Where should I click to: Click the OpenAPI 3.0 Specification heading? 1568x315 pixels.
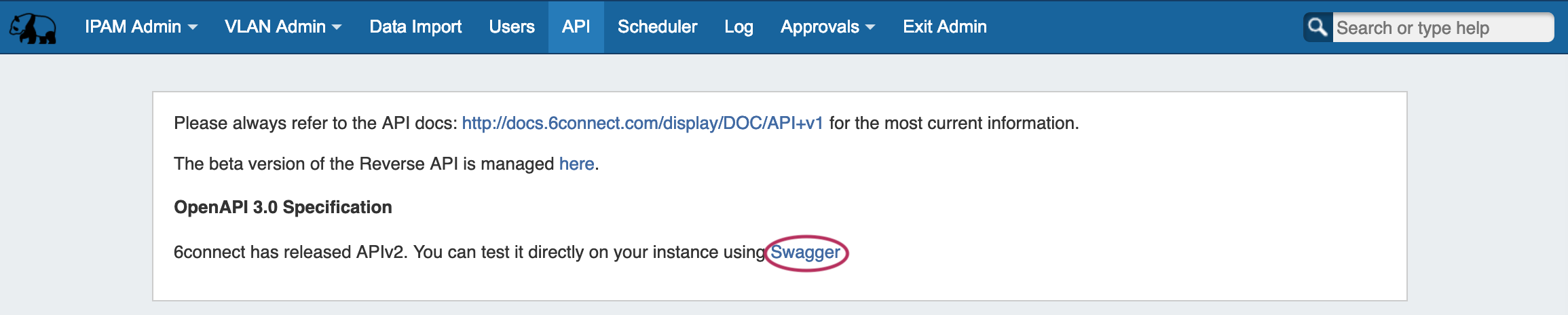click(x=283, y=207)
